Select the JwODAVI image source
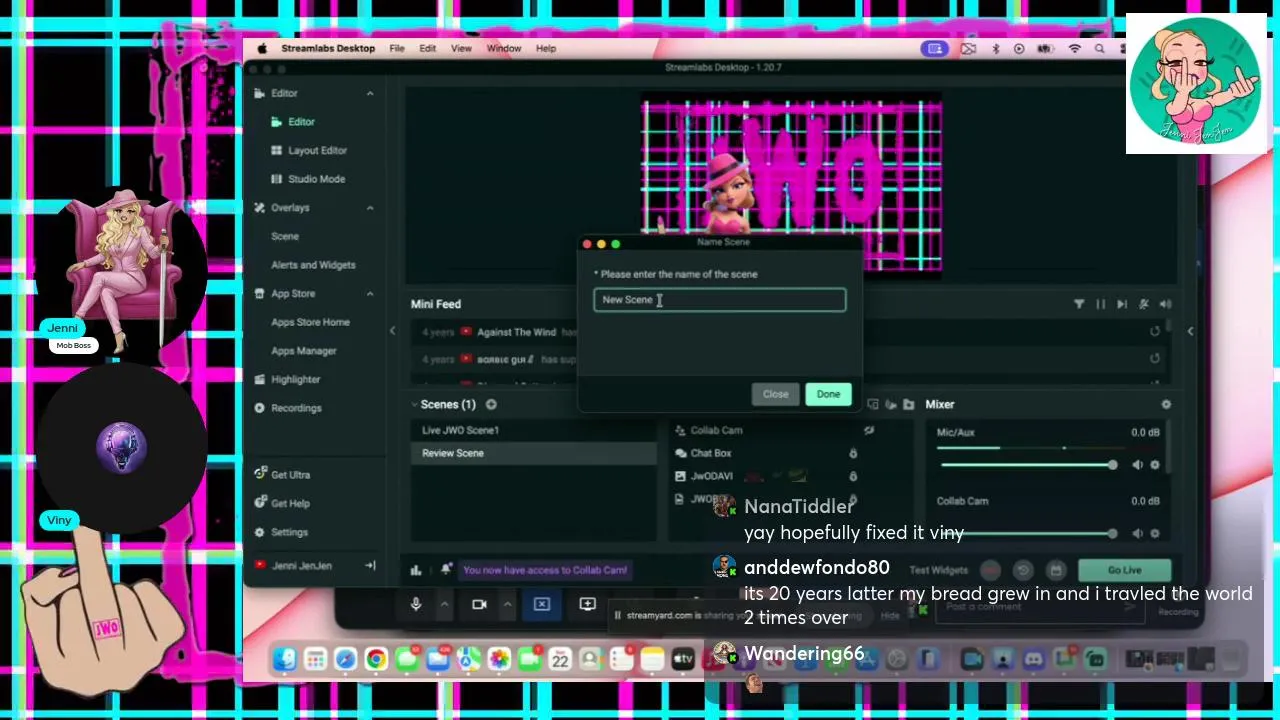The width and height of the screenshot is (1280, 720). [x=712, y=476]
